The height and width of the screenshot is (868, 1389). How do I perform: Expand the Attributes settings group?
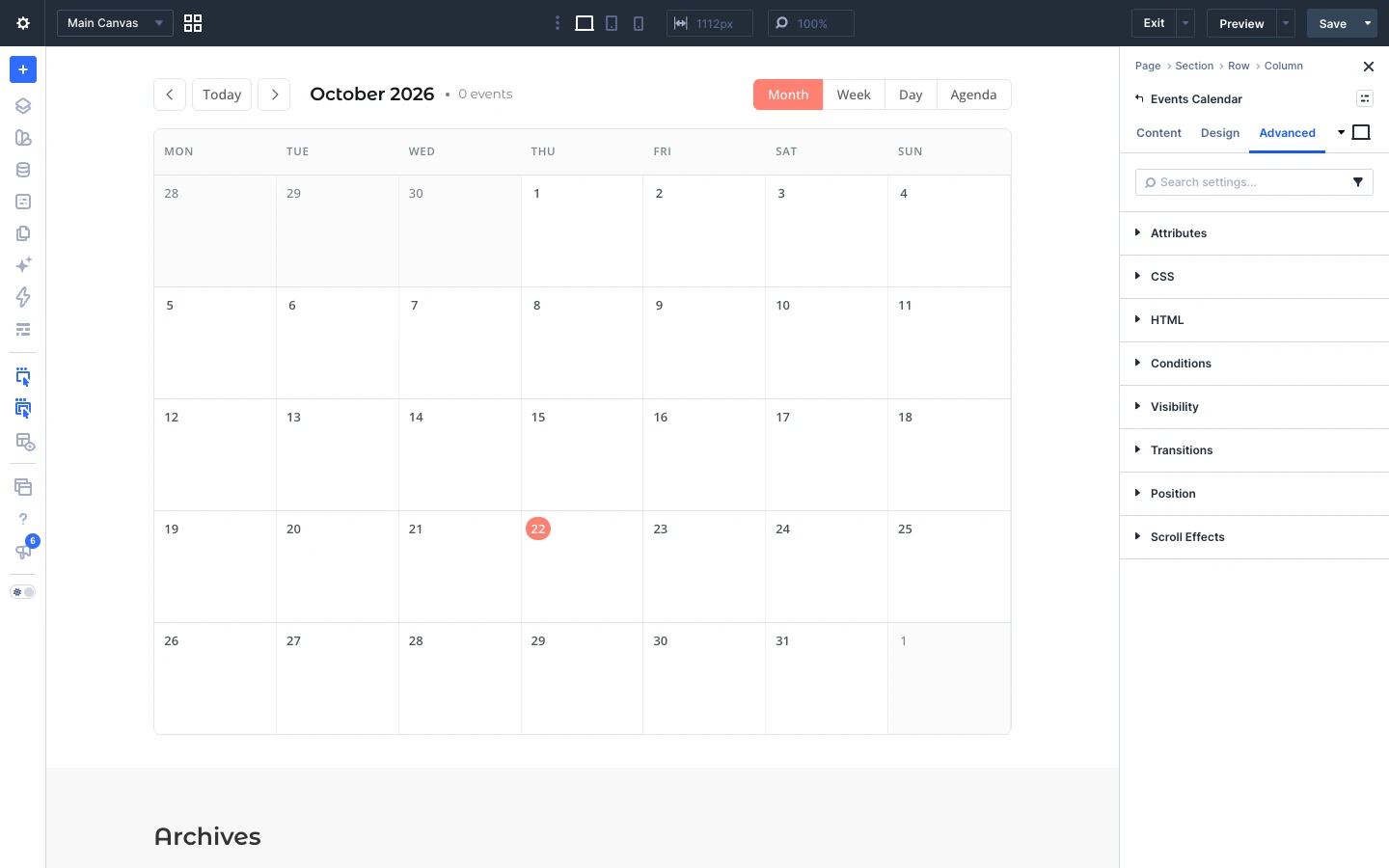(1254, 233)
